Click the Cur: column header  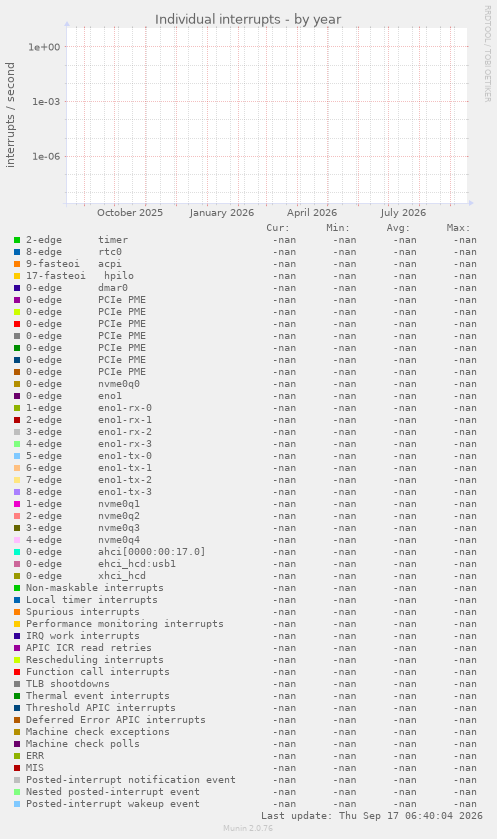coord(278,228)
